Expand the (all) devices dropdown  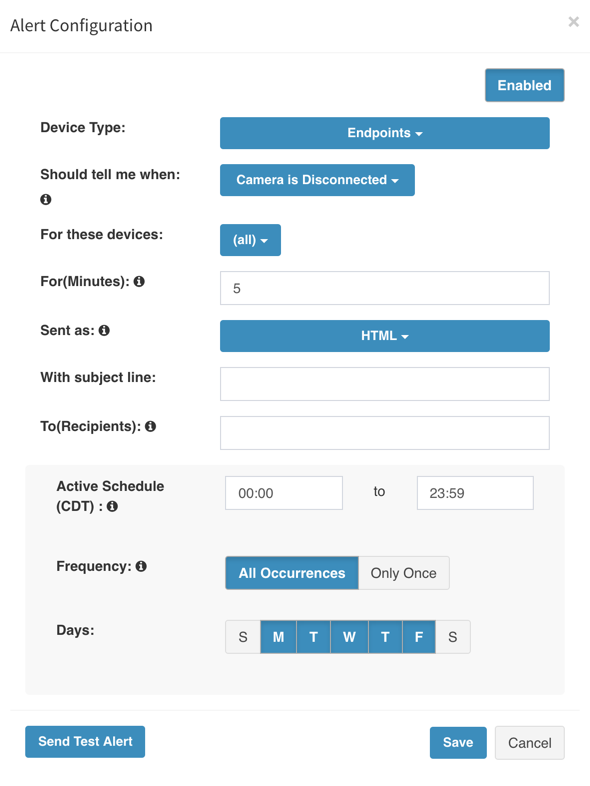(x=250, y=240)
